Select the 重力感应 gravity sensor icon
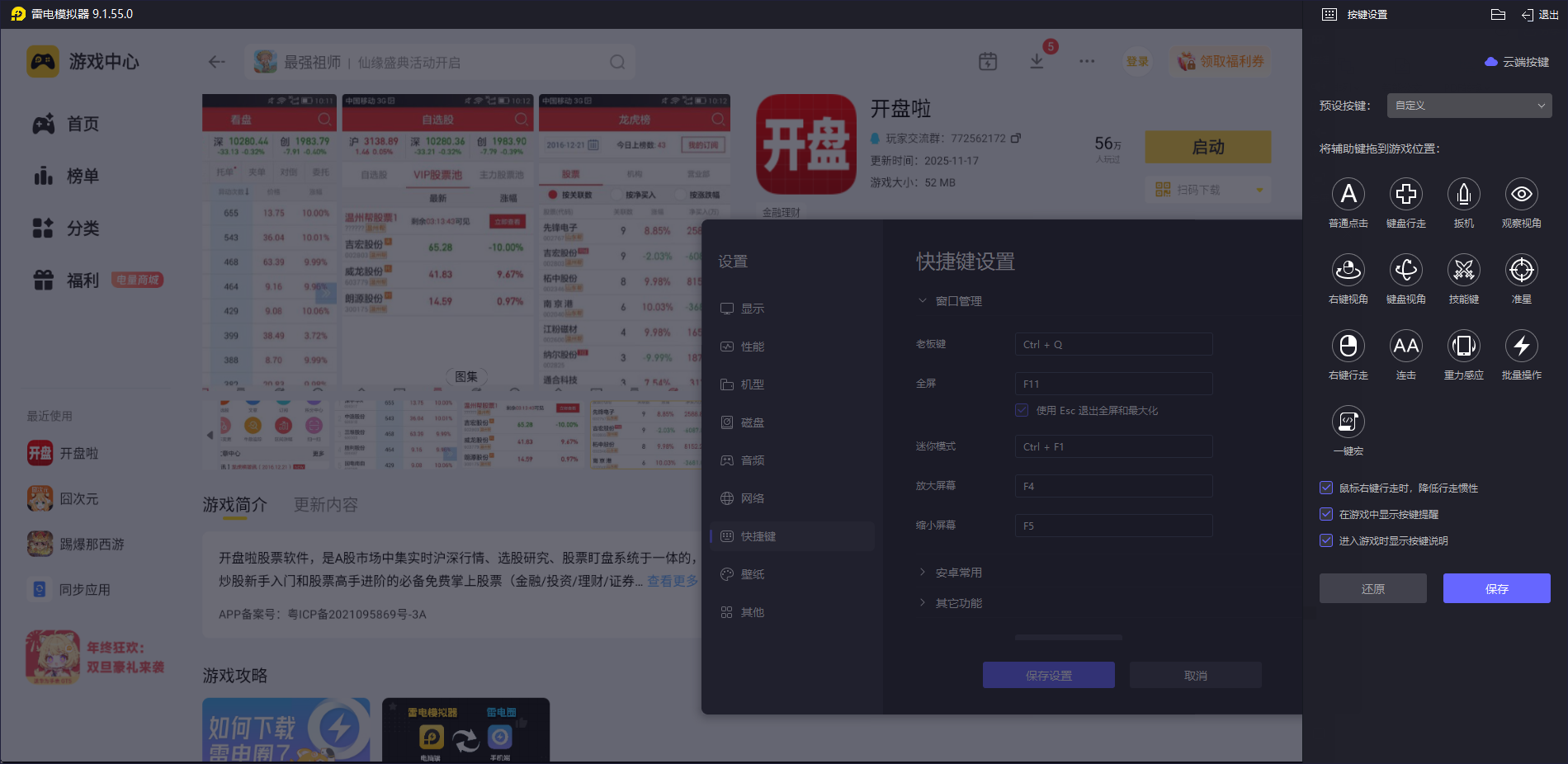Viewport: 1568px width, 764px height. 1463,346
